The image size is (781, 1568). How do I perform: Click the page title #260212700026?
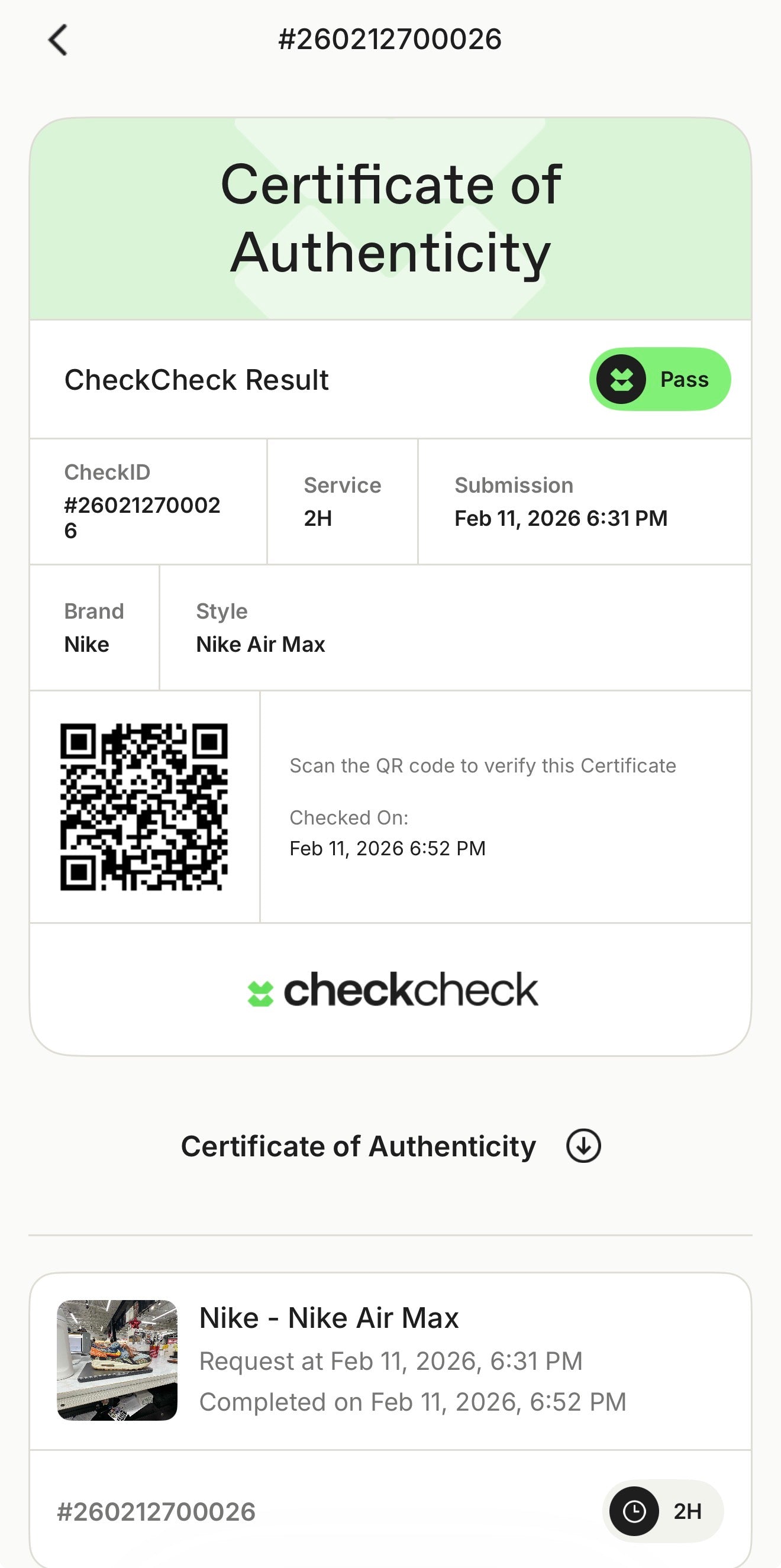[389, 40]
